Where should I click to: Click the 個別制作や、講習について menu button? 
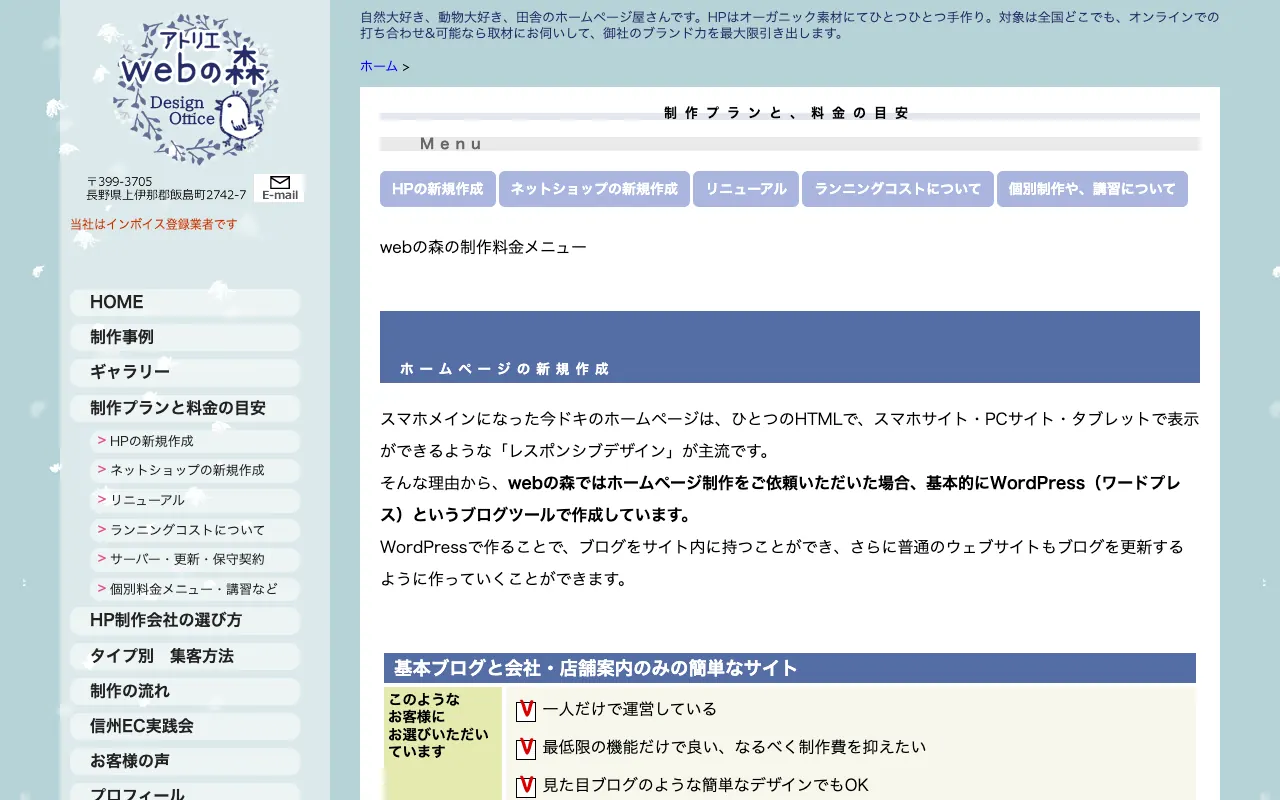[x=1092, y=189]
